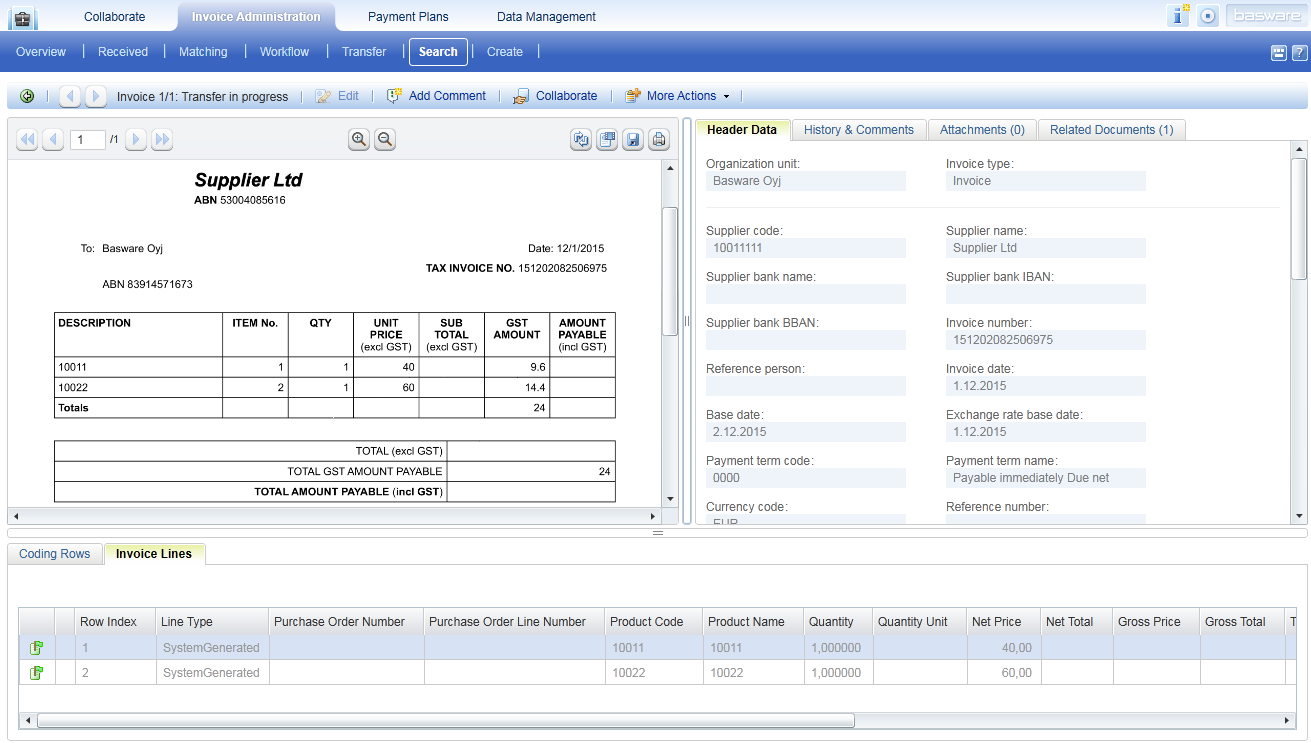Image resolution: width=1311 pixels, height=743 pixels.
Task: Jump to last page of invoice image
Action: [x=161, y=140]
